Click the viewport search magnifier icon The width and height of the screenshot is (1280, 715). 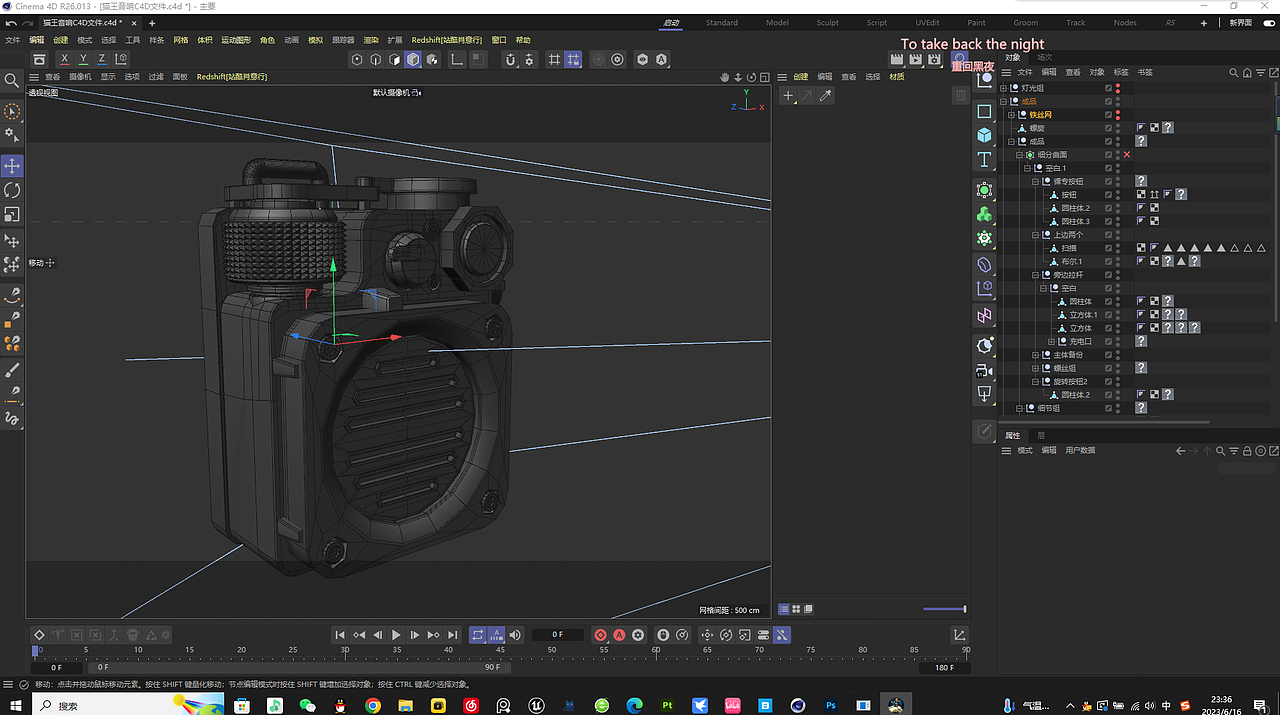pos(12,80)
